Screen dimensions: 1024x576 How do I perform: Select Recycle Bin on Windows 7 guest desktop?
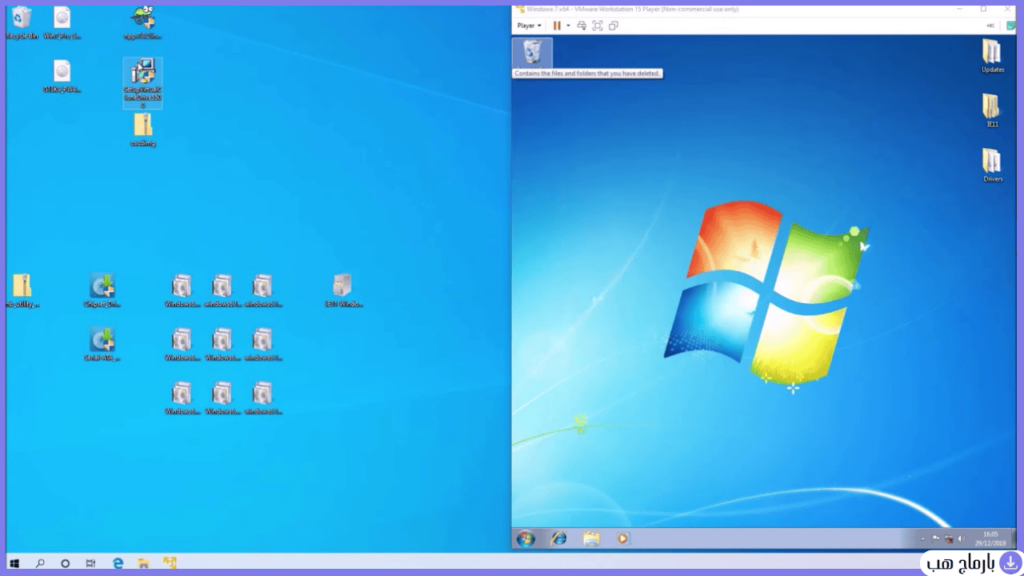(532, 52)
